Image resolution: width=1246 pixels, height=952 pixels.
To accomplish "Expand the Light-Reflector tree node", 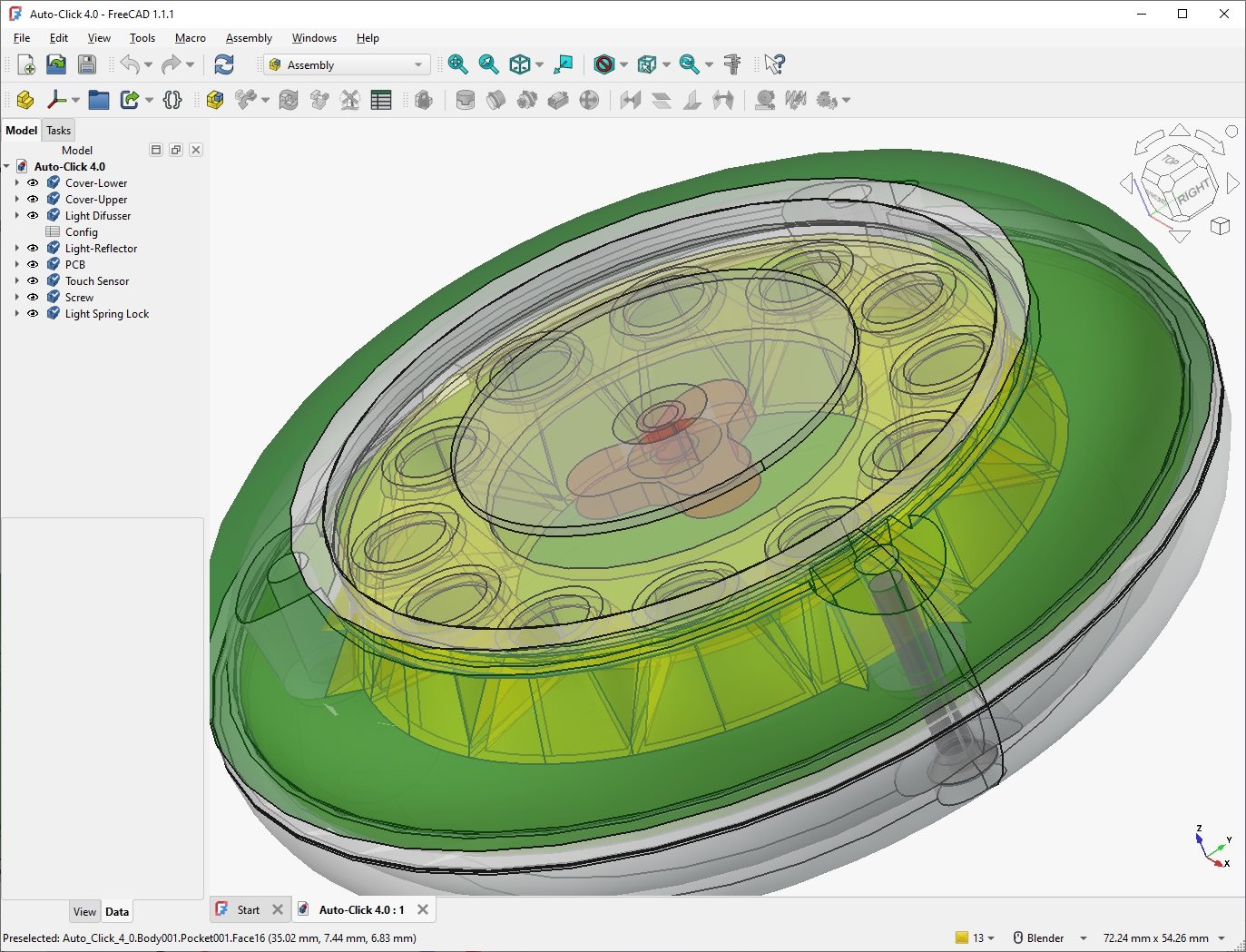I will 16,249.
